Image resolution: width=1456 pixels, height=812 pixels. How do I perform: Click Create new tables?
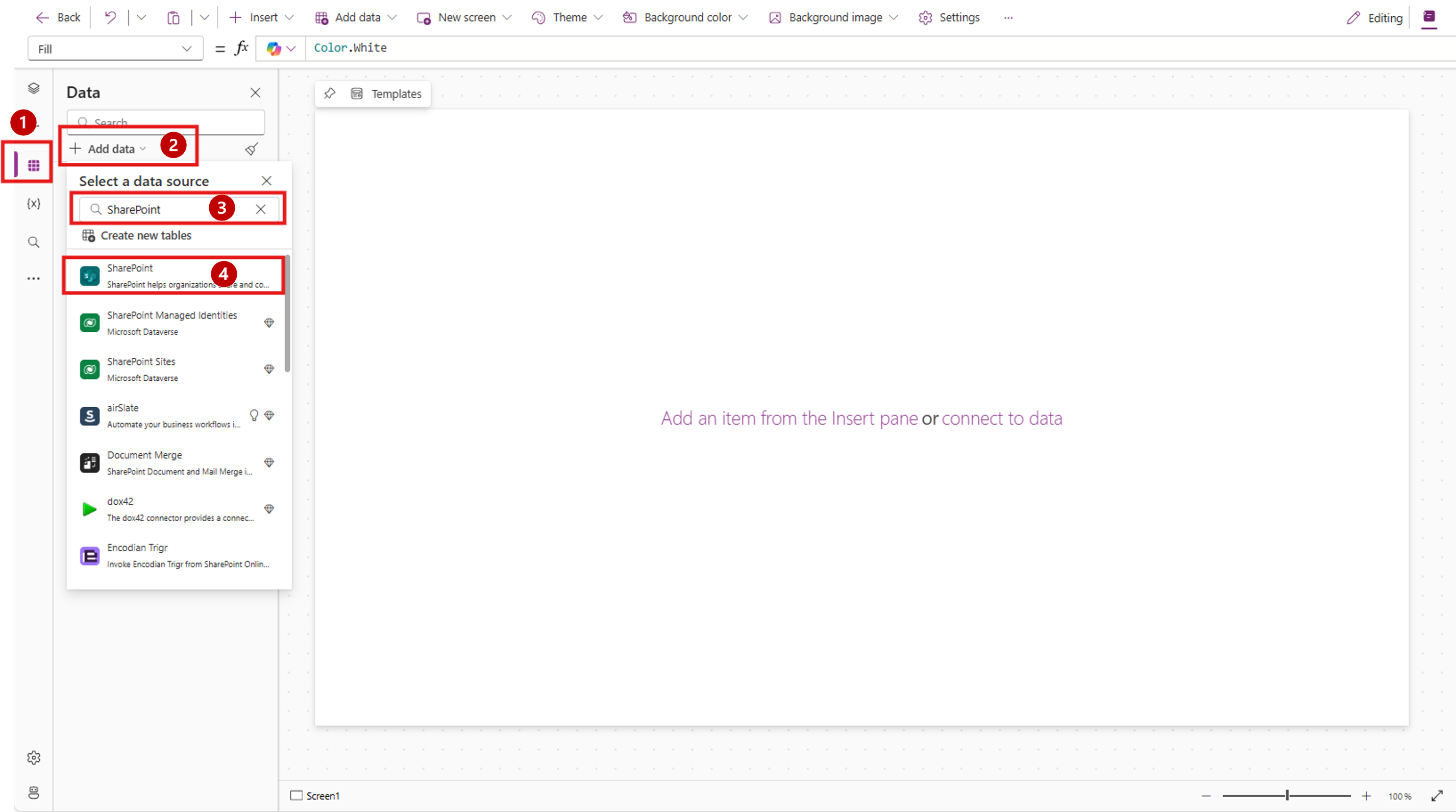click(x=137, y=235)
